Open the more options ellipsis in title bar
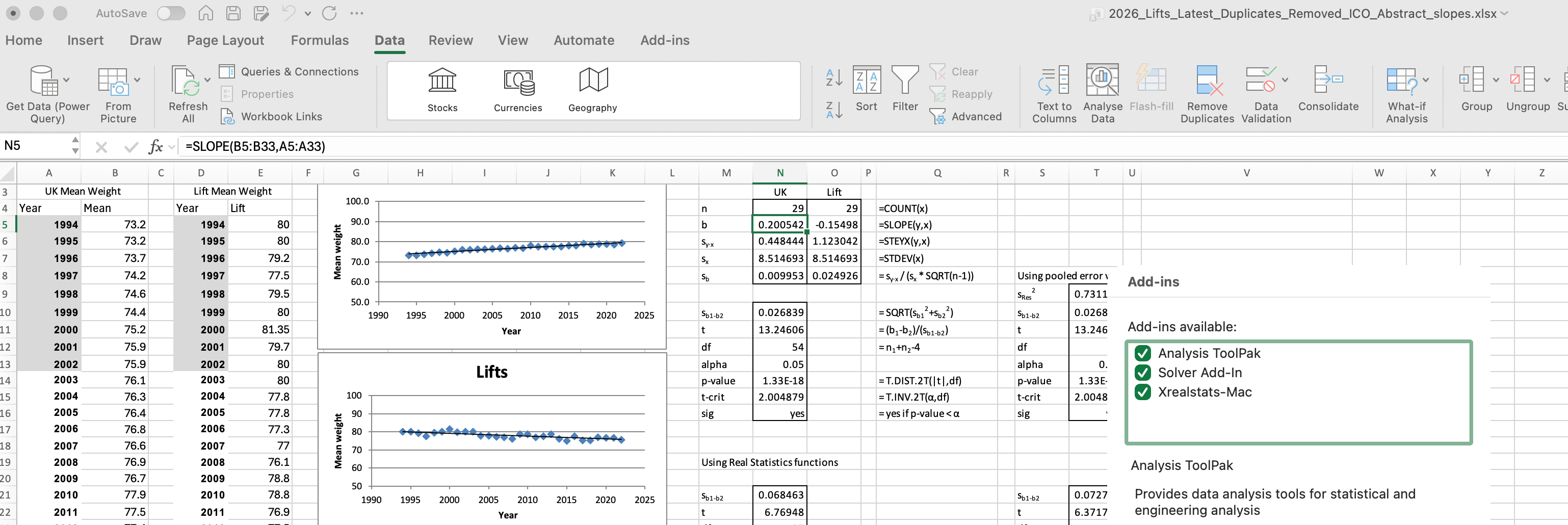The height and width of the screenshot is (525, 1568). coord(357,13)
